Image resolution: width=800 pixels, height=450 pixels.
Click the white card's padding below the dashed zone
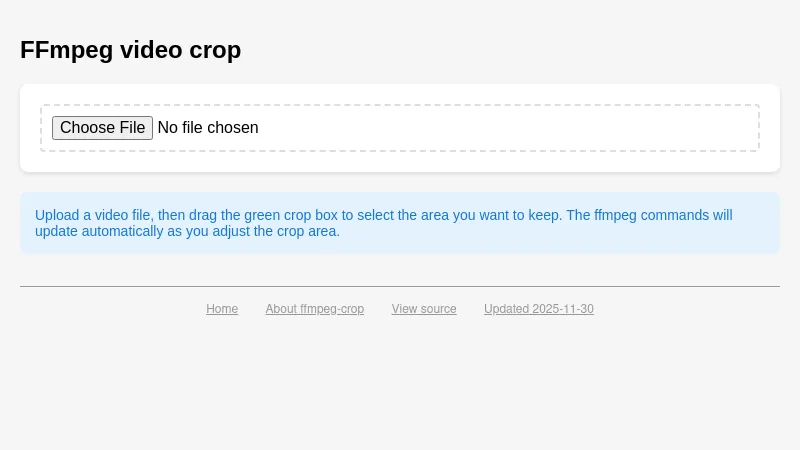tap(400, 162)
